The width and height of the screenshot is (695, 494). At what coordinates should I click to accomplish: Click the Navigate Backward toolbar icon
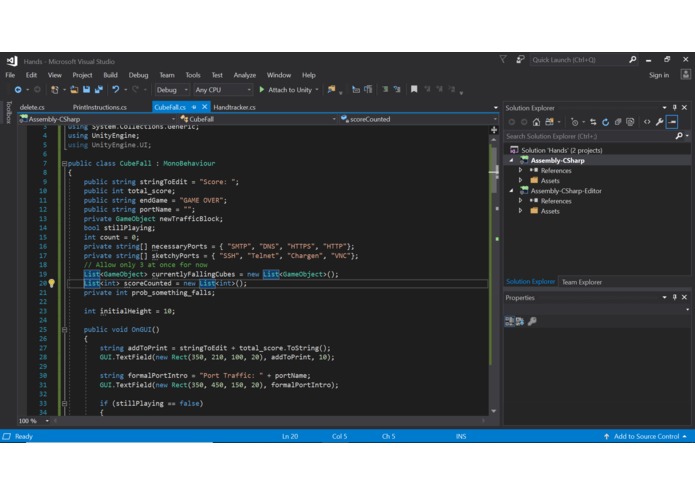click(18, 90)
